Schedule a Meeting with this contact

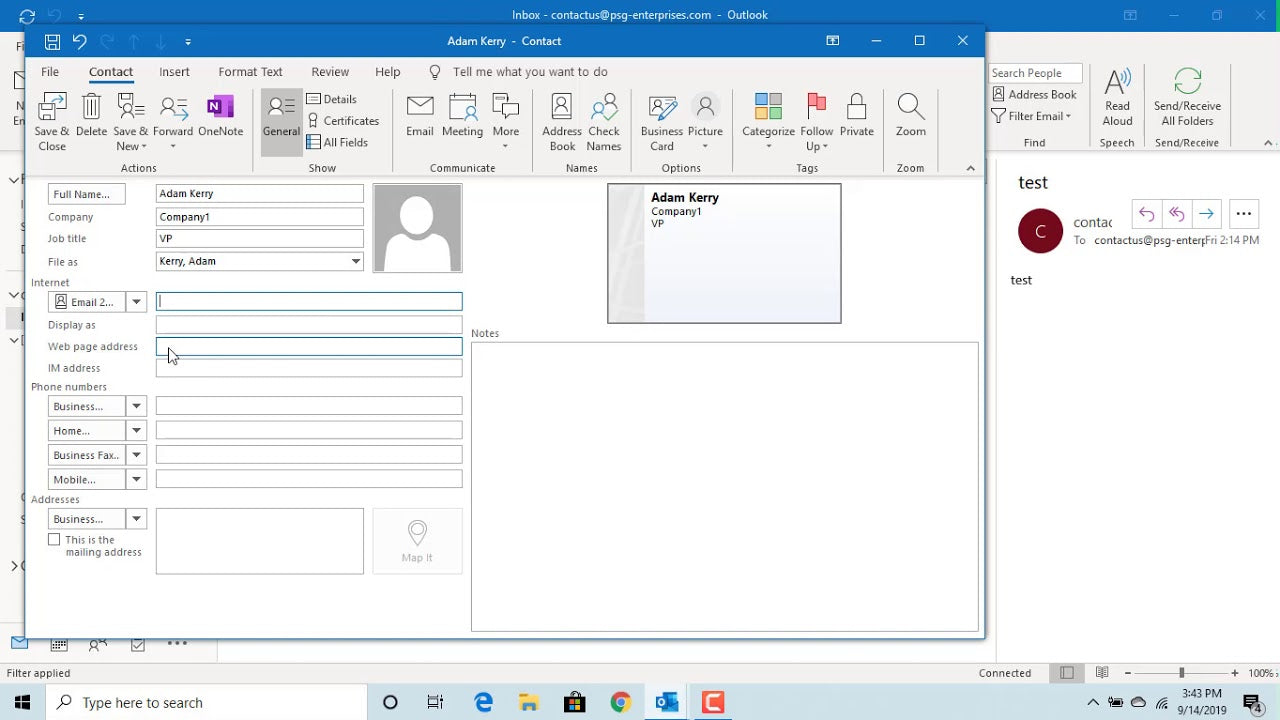point(462,120)
